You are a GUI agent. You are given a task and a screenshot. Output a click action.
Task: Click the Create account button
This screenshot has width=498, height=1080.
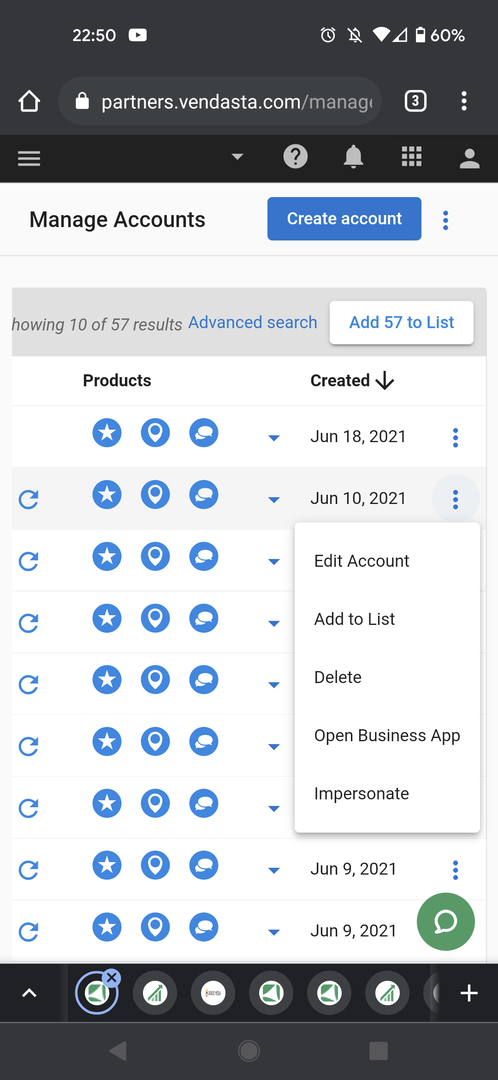click(344, 219)
